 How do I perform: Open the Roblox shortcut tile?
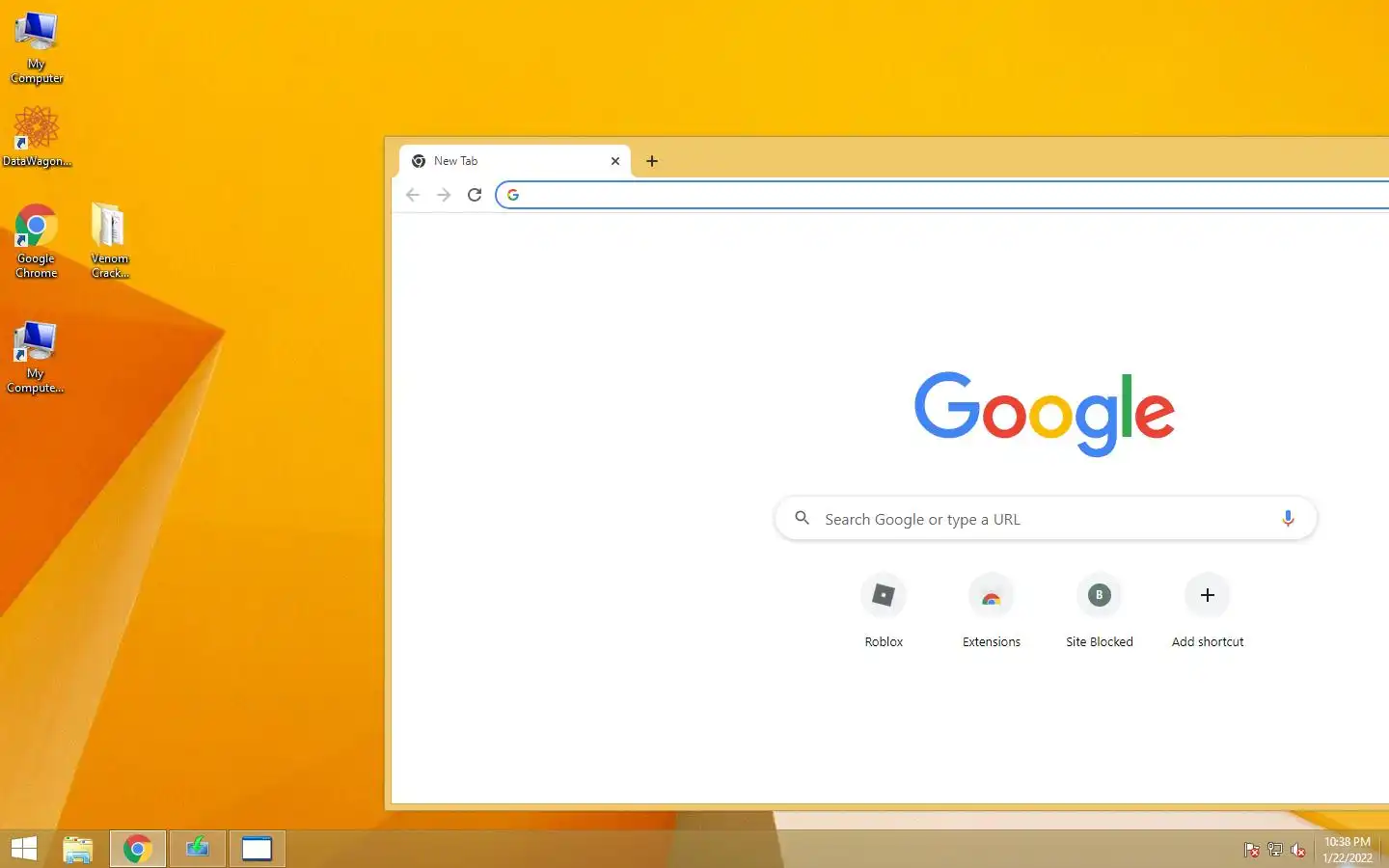pyautogui.click(x=884, y=611)
